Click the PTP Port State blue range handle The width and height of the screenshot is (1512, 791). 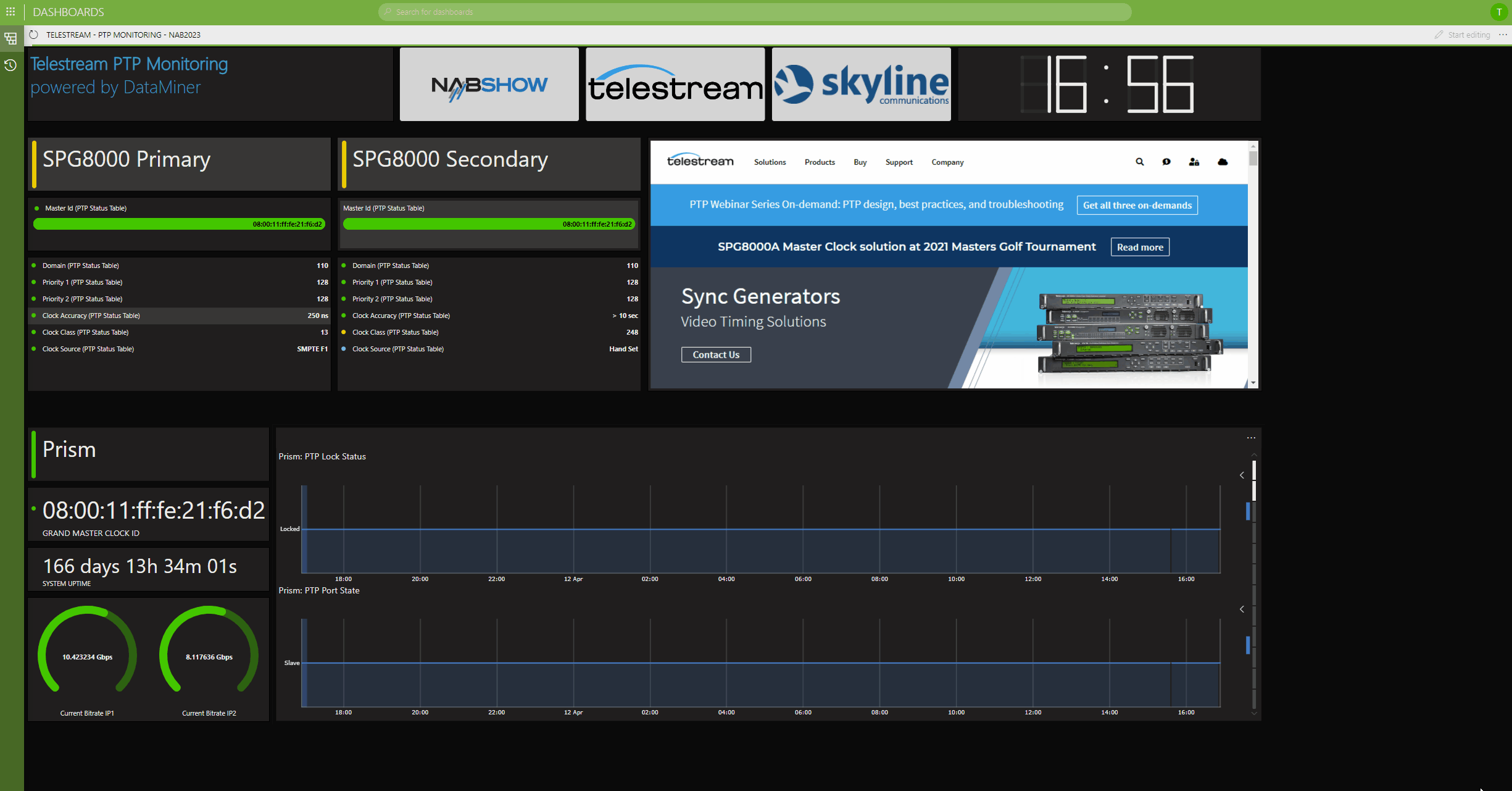1248,645
